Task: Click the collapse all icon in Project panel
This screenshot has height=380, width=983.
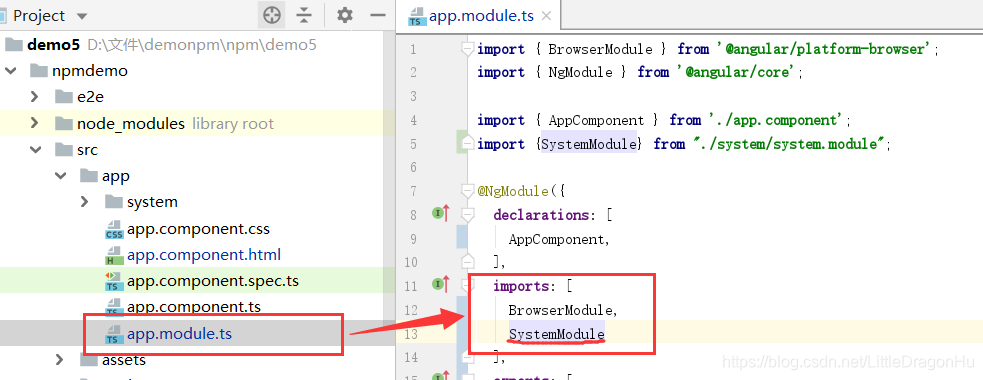Action: pyautogui.click(x=304, y=15)
